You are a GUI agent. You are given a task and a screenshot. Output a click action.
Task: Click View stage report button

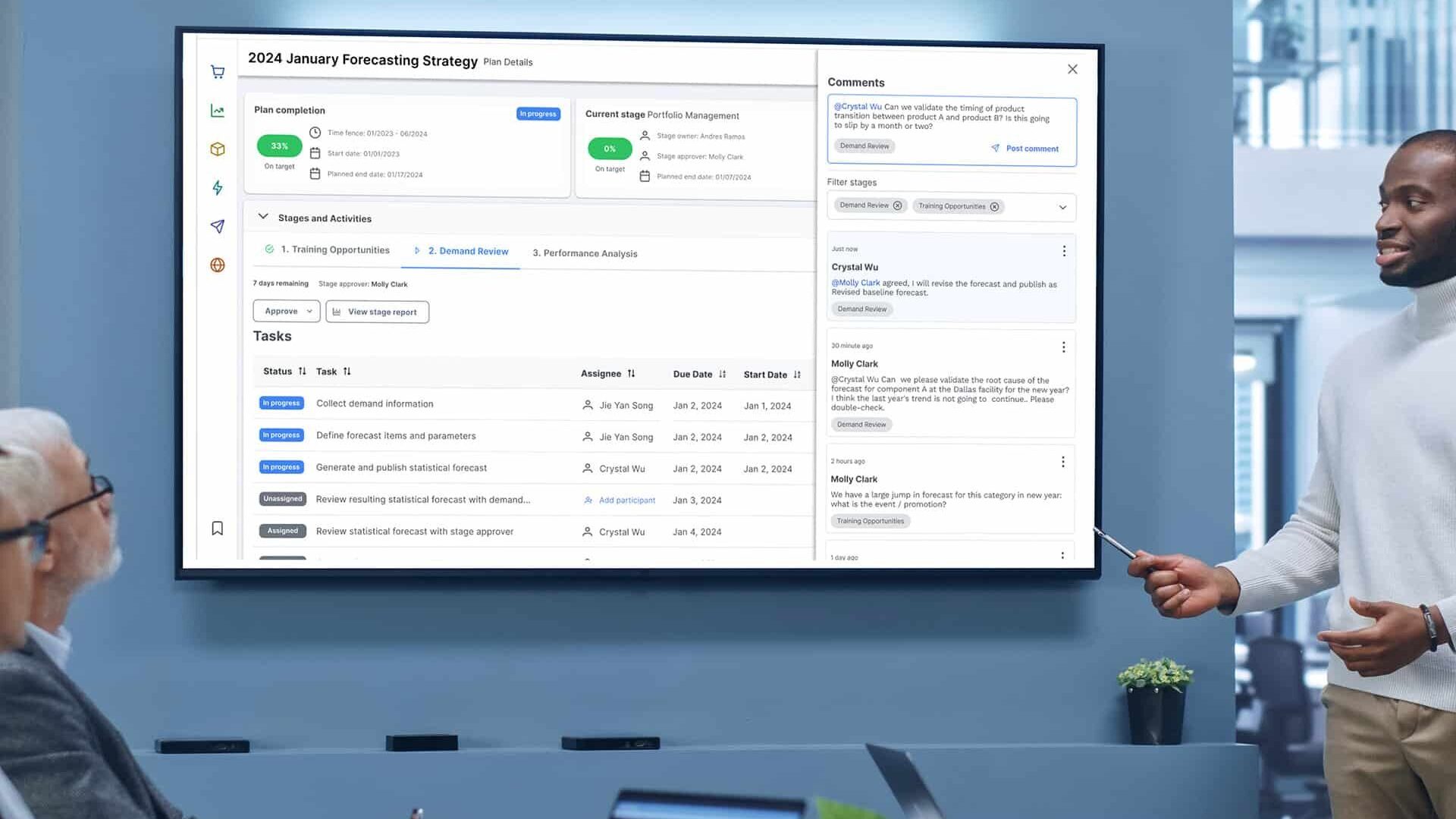pos(377,312)
